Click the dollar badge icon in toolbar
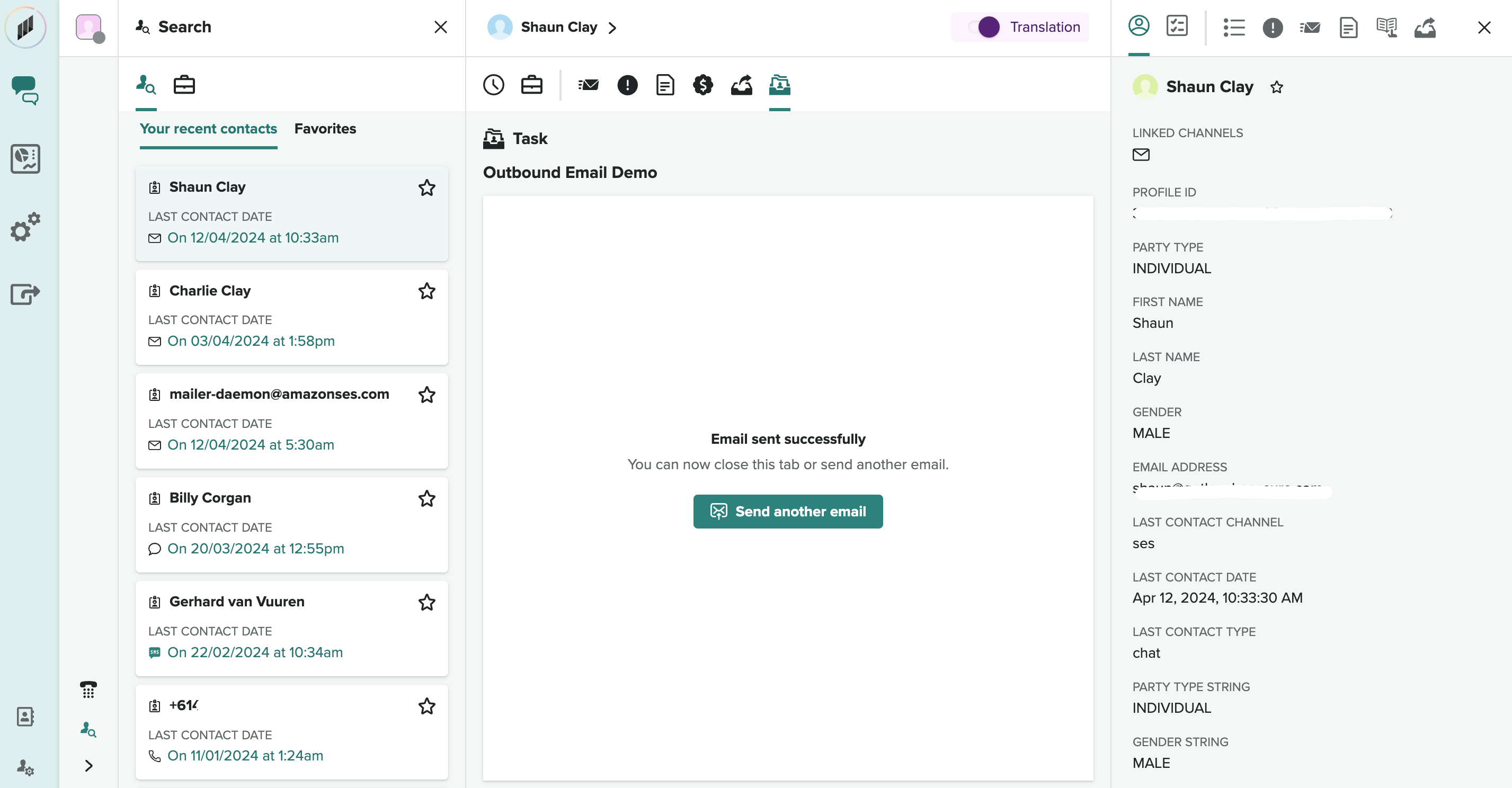1512x788 pixels. [702, 85]
